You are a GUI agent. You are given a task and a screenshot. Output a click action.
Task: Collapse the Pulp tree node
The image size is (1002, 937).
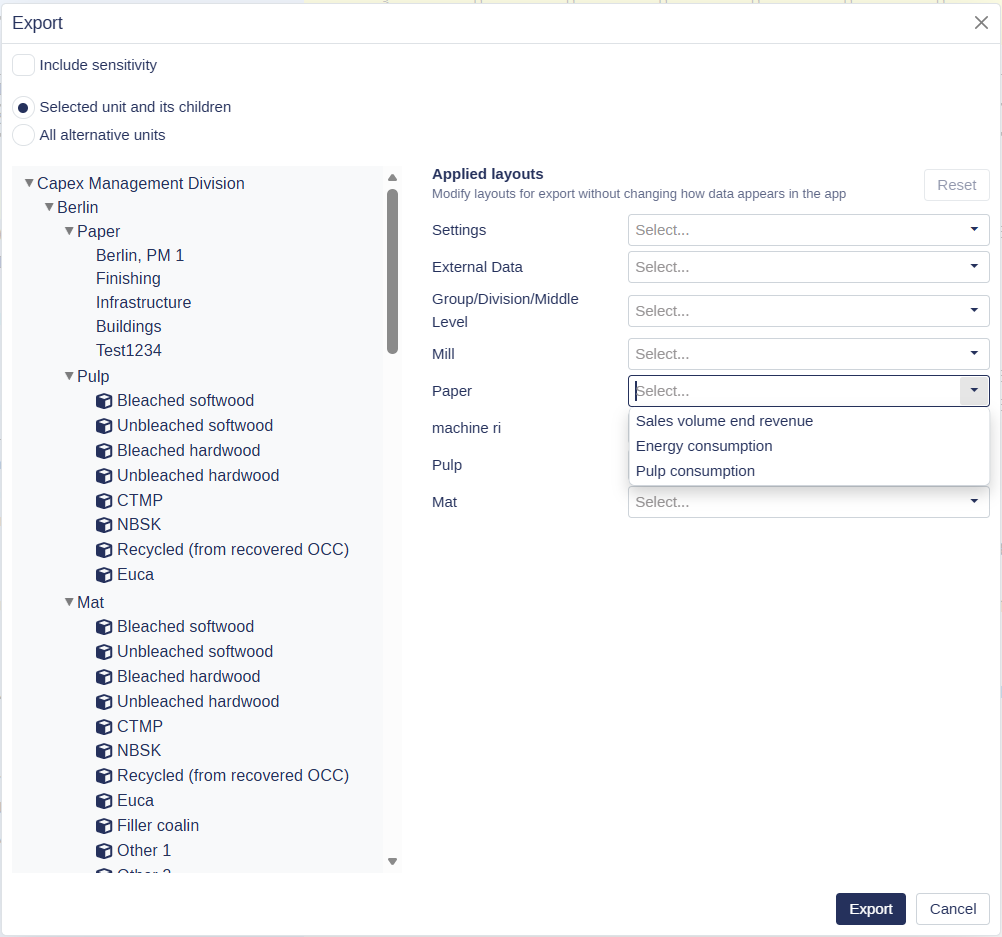[69, 376]
